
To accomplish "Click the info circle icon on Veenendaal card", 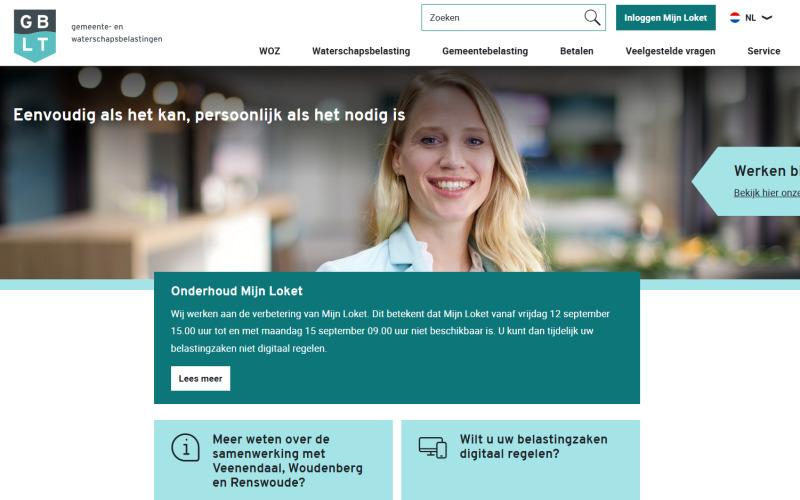I will click(x=185, y=447).
